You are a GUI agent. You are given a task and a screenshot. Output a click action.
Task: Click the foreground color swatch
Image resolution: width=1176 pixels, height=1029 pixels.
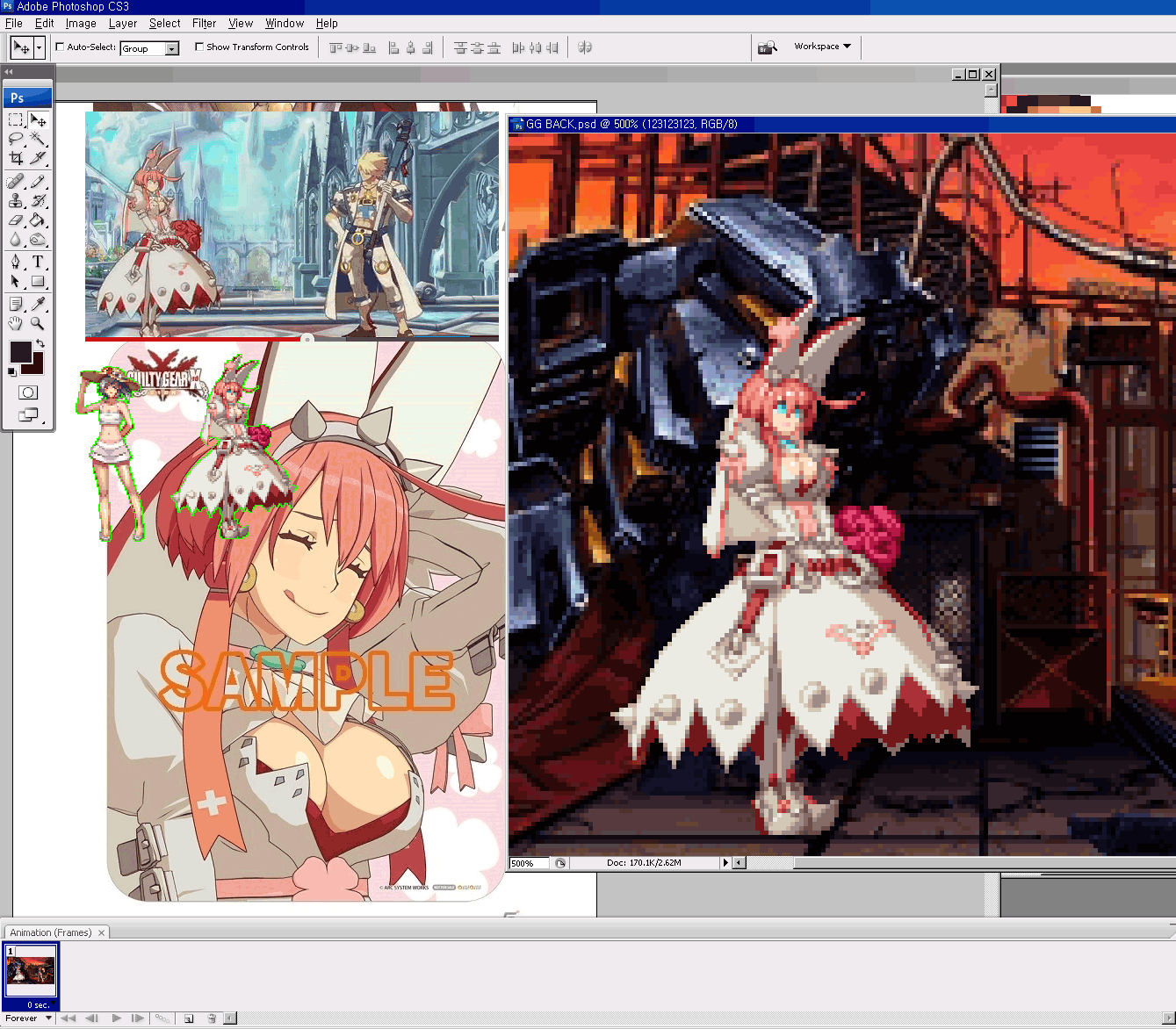pyautogui.click(x=20, y=352)
